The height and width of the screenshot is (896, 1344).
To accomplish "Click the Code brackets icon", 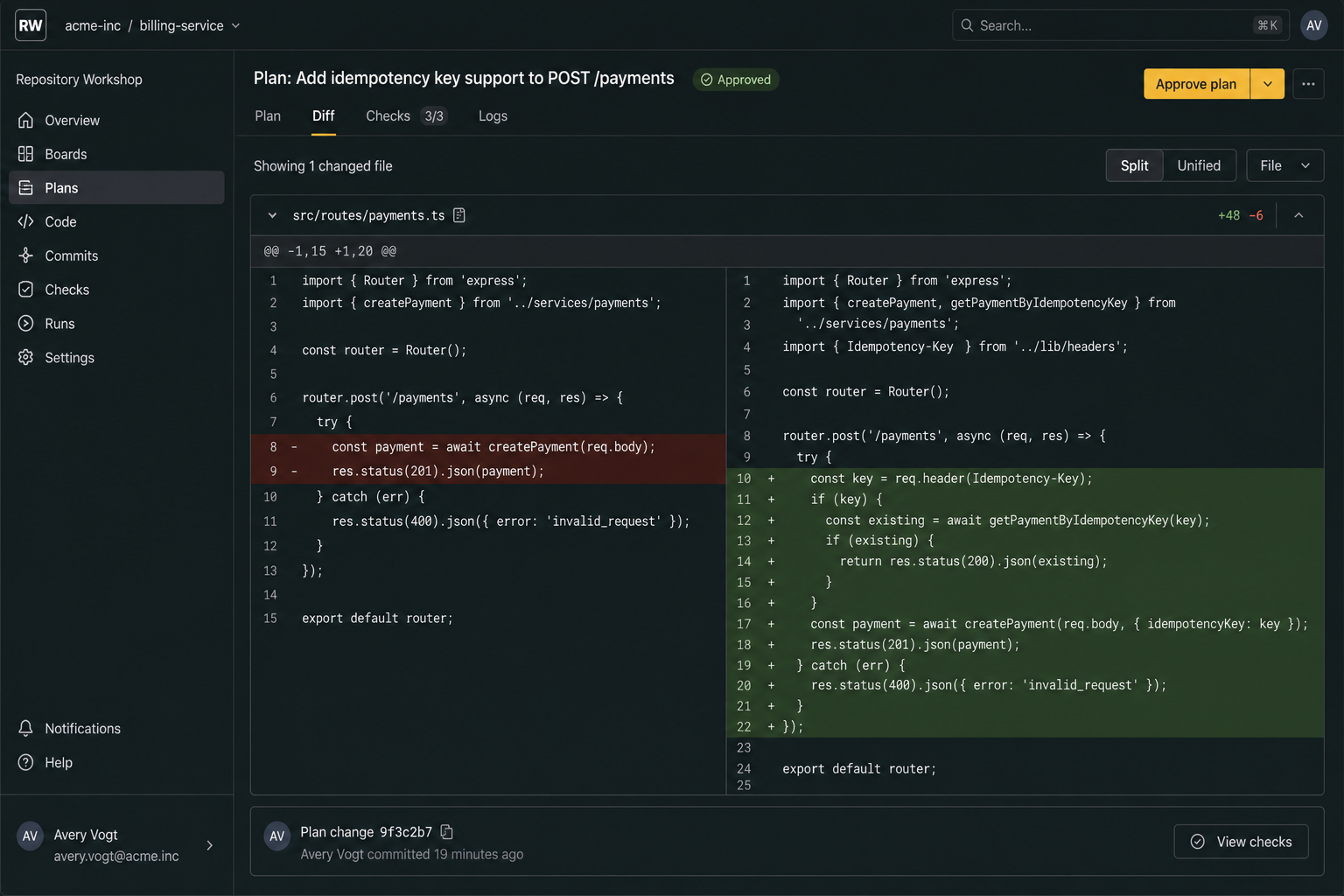I will click(x=26, y=221).
